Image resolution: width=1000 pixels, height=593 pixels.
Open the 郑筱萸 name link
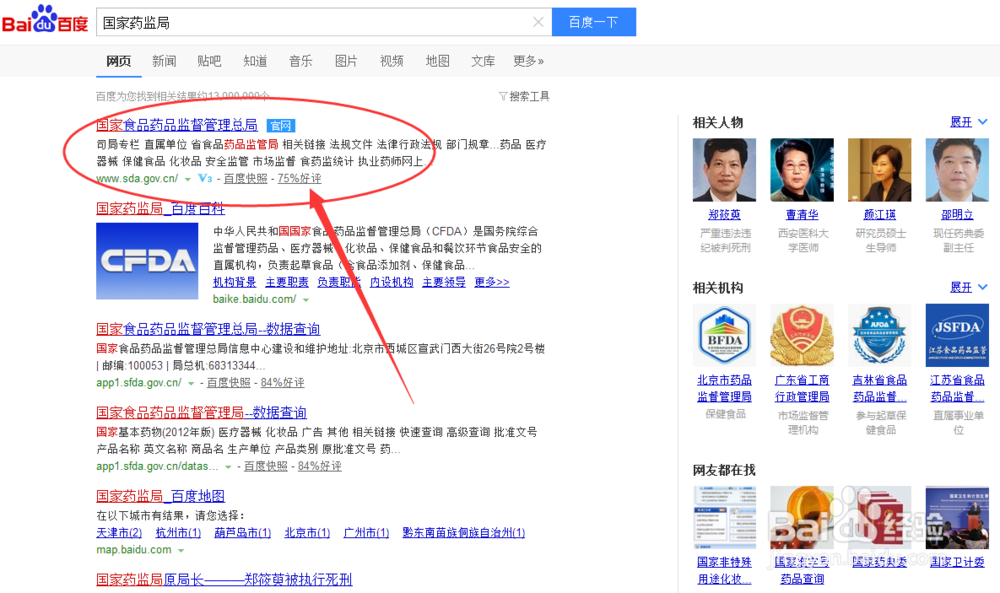[x=724, y=215]
